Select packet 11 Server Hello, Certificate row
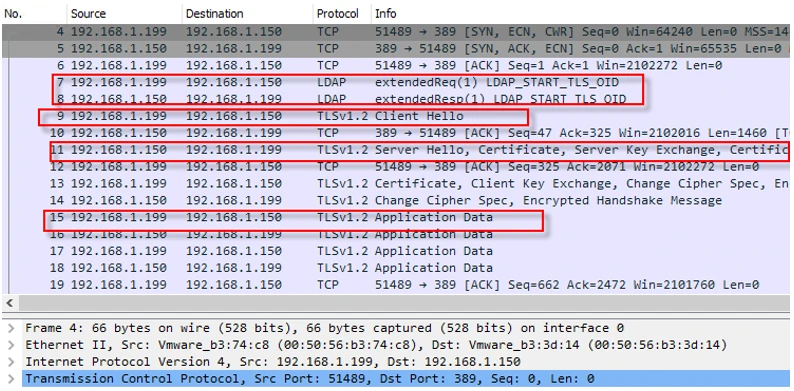This screenshot has width=794, height=391. [397, 150]
